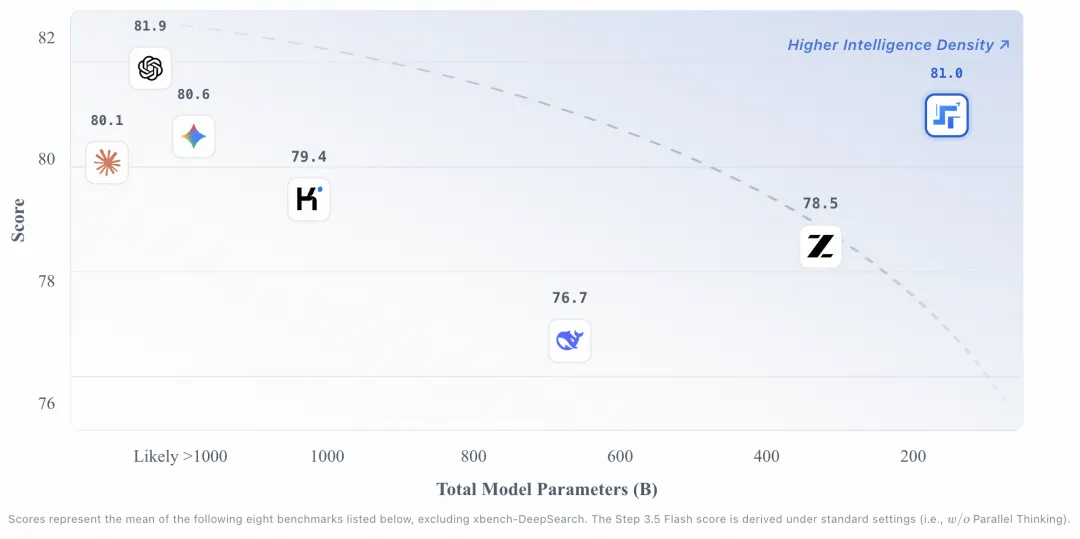This screenshot has height=539, width=1080.
Task: Click the vertical Score axis title
Action: coord(18,220)
